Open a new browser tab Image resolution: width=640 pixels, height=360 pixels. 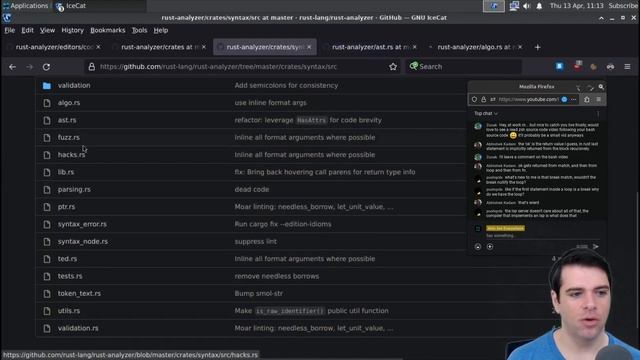538,47
